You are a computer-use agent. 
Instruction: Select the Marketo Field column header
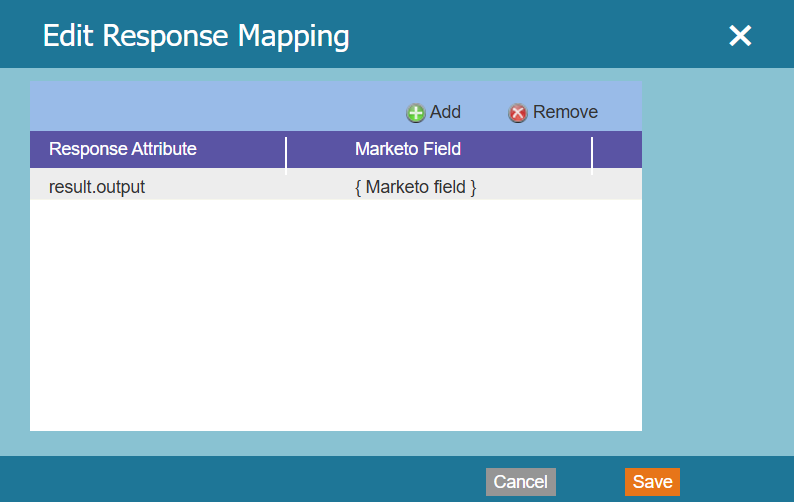click(x=408, y=149)
